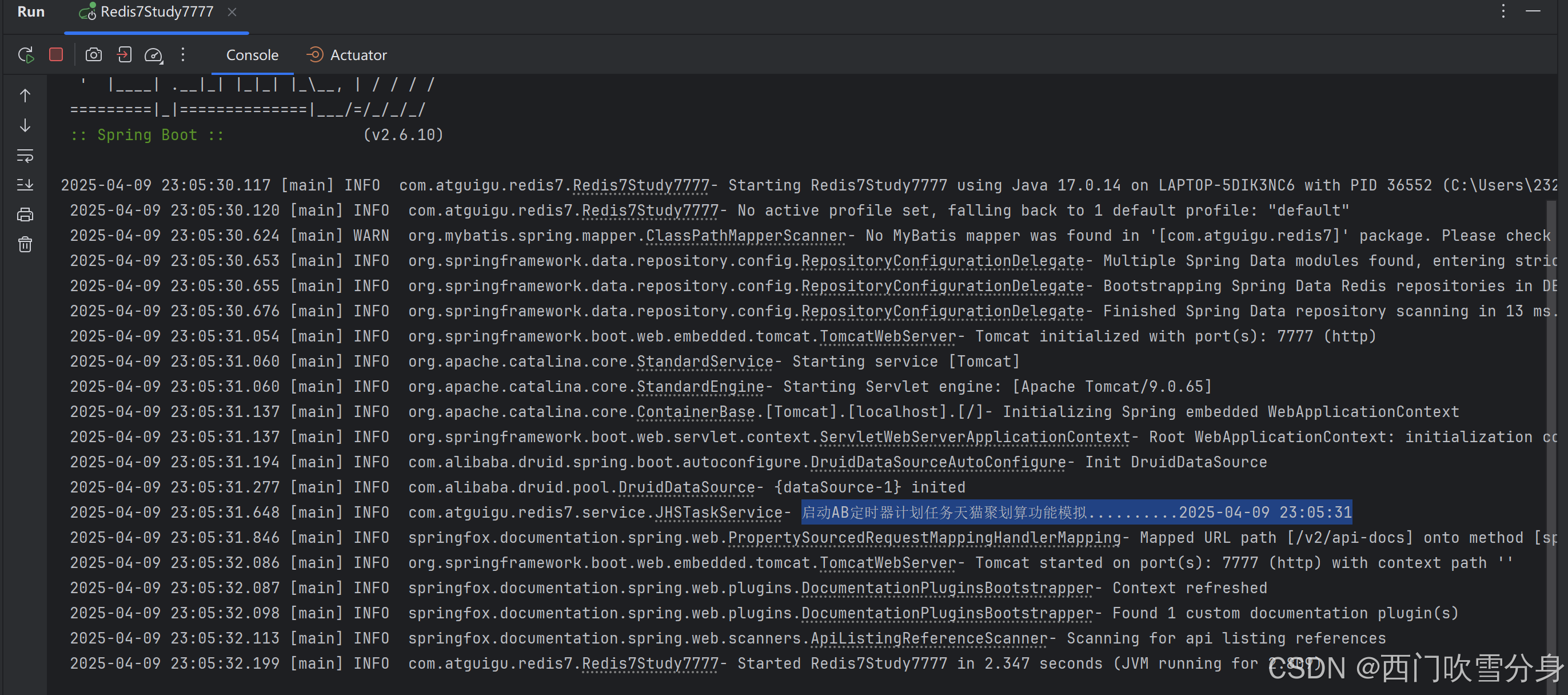Screen dimensions: 1568x695
Task: Close the Redis7Study7777 run tab
Action: click(232, 11)
